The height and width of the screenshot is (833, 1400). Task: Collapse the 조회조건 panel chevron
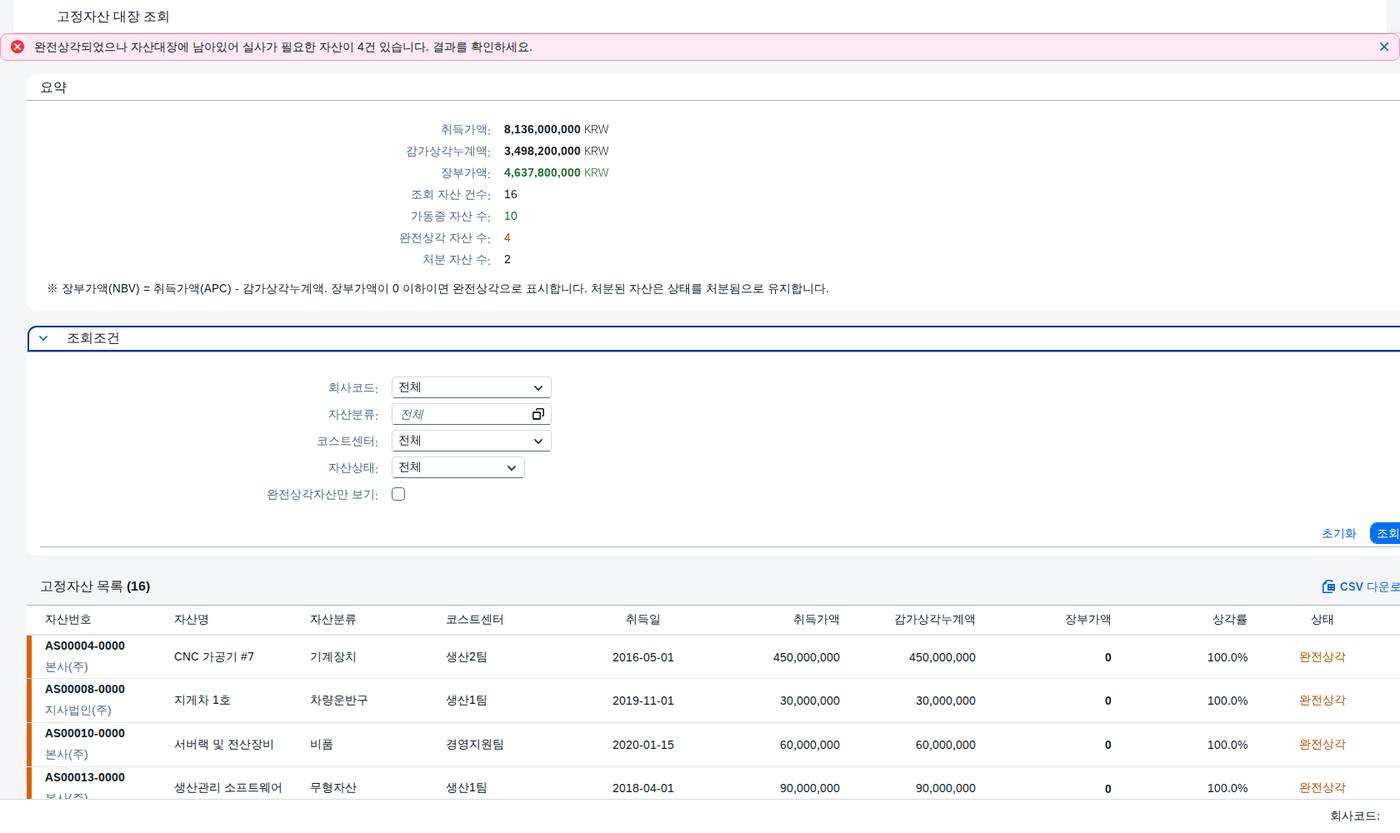(x=43, y=338)
